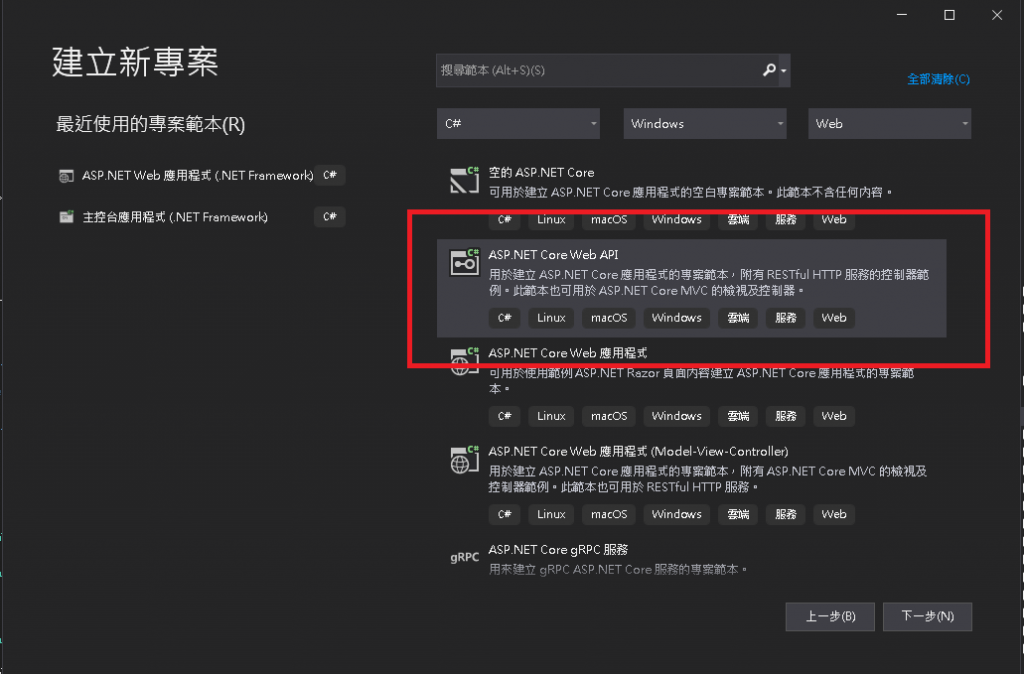Open recent 主控台應用程式 (.NET Framework)
This screenshot has width=1024, height=674.
175,217
